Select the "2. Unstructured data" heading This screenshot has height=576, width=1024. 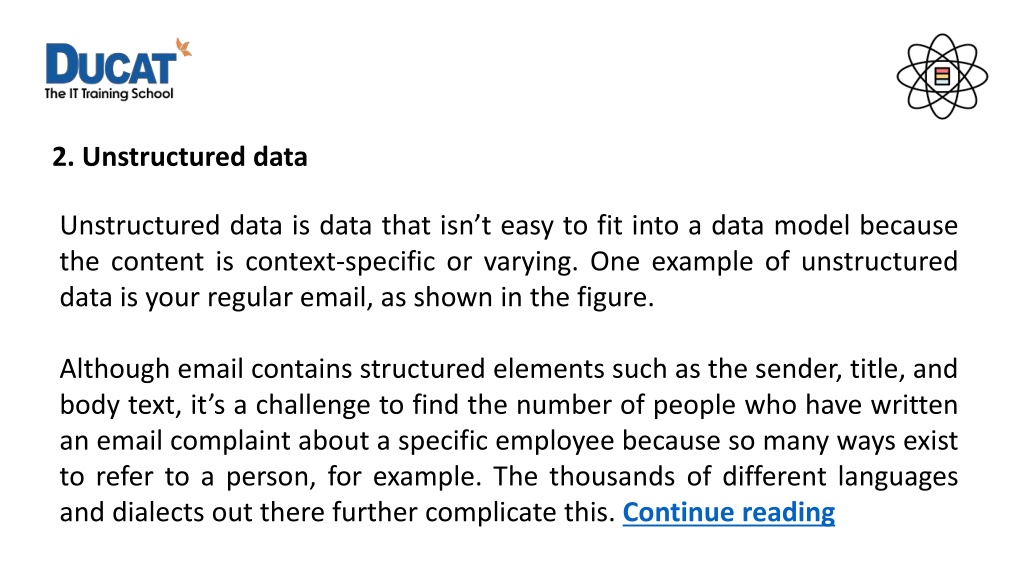coord(180,157)
